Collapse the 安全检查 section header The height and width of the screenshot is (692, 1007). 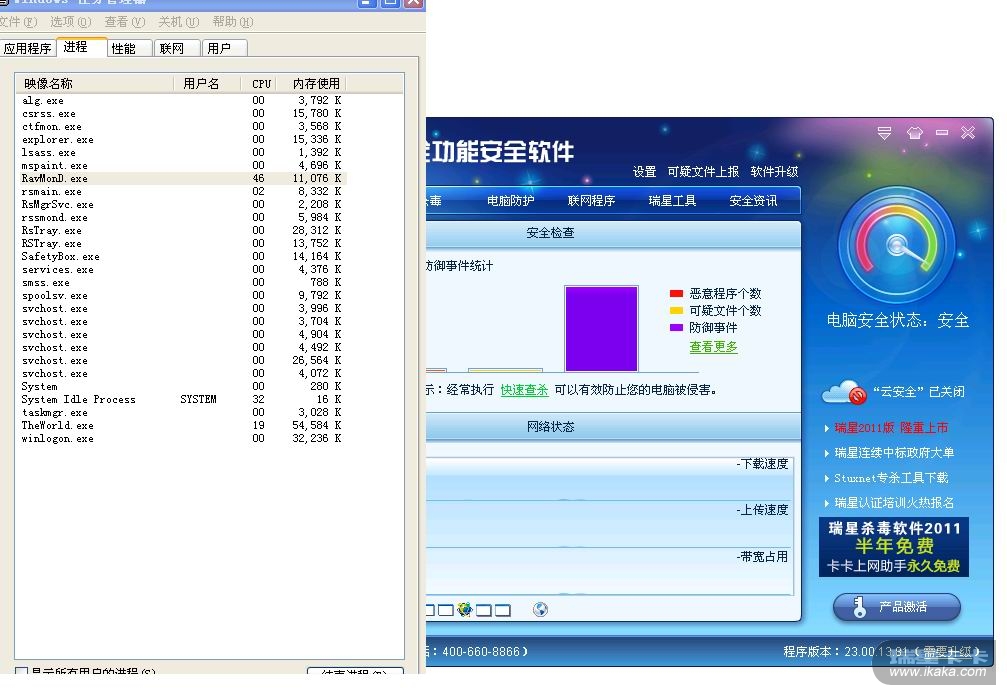pos(613,234)
